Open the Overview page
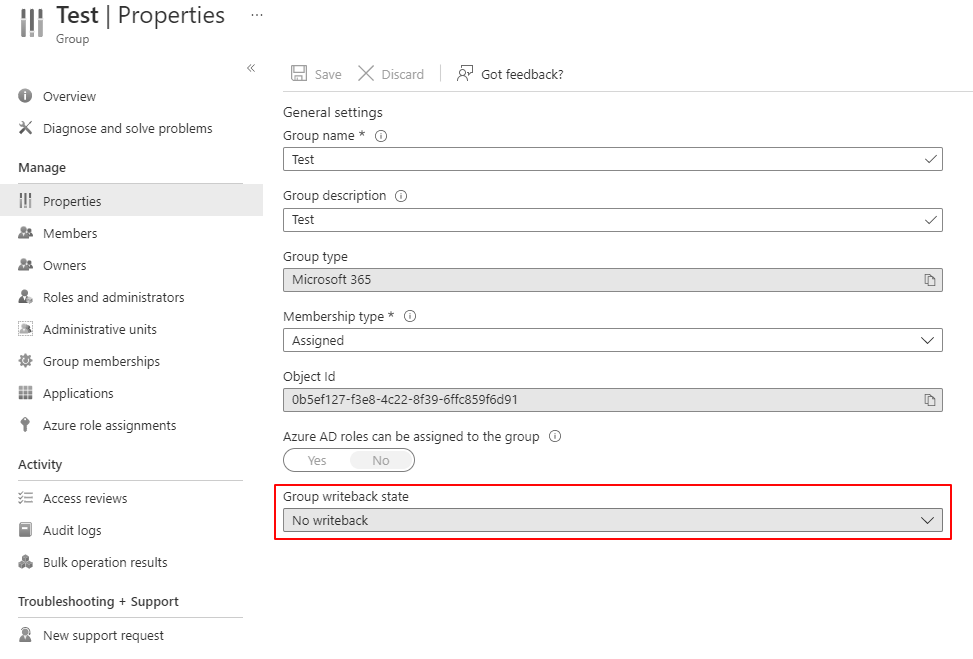This screenshot has width=973, height=659. (x=70, y=96)
